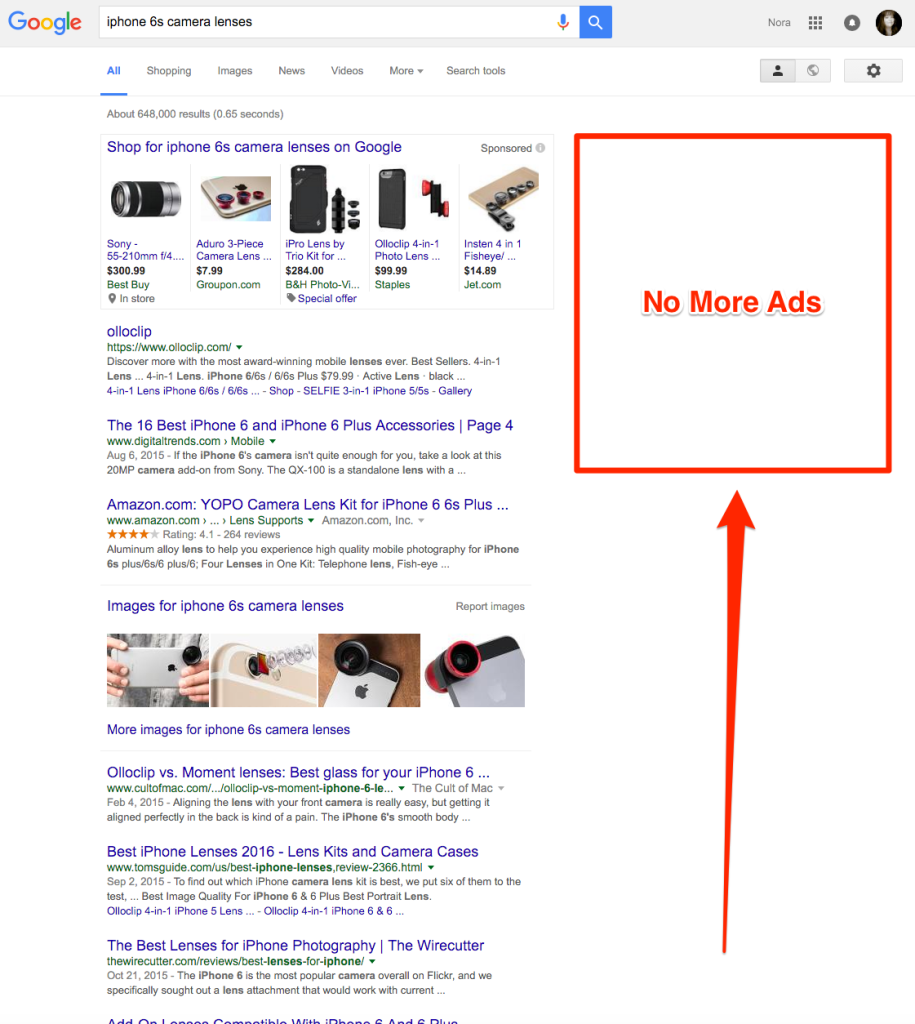
Task: Toggle global results globe icon
Action: (x=813, y=71)
